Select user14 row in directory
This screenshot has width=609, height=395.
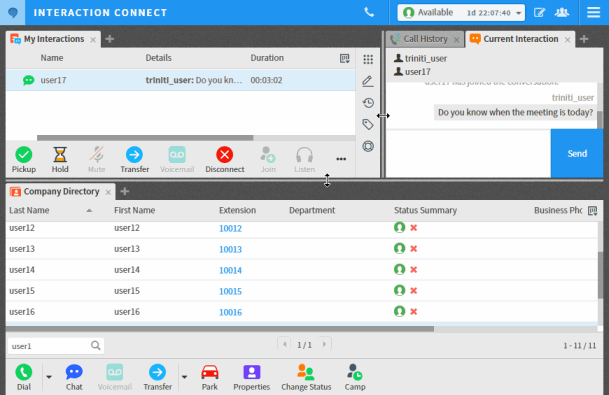click(302, 270)
